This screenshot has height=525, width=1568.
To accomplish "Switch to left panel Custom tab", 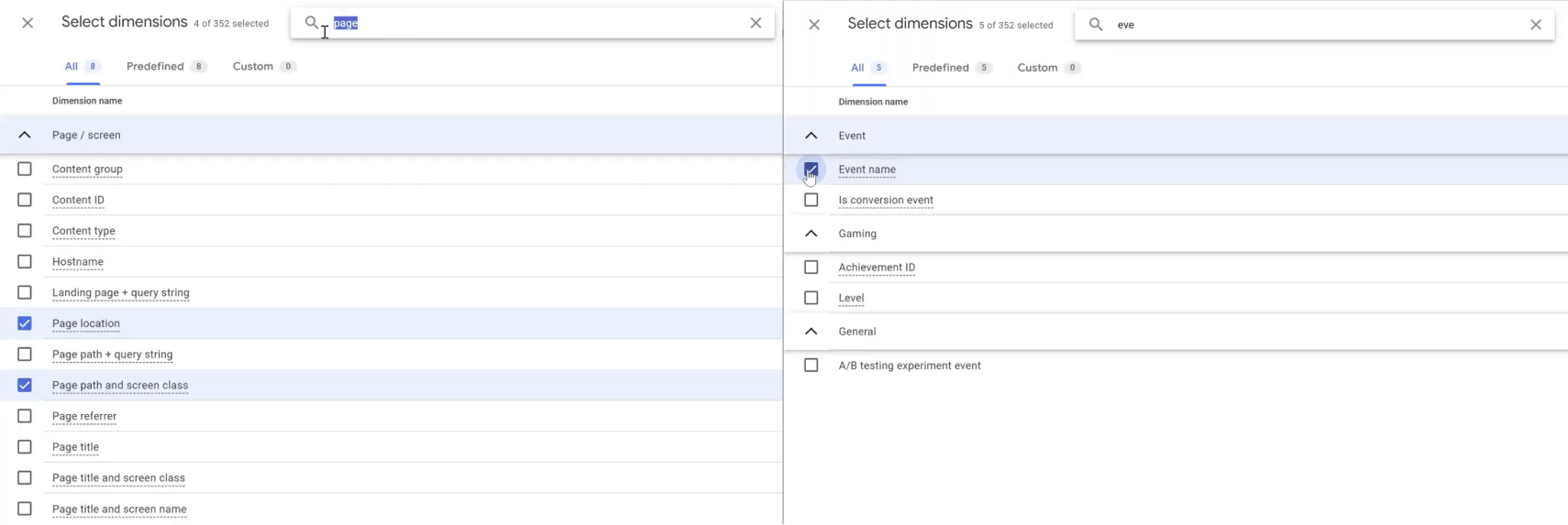I will [264, 67].
